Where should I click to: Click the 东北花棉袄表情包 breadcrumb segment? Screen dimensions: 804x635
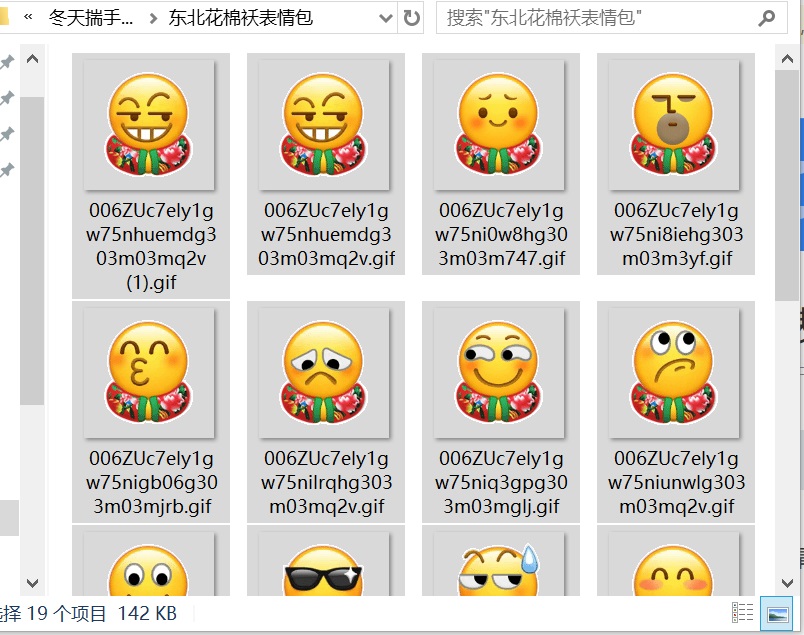(241, 18)
